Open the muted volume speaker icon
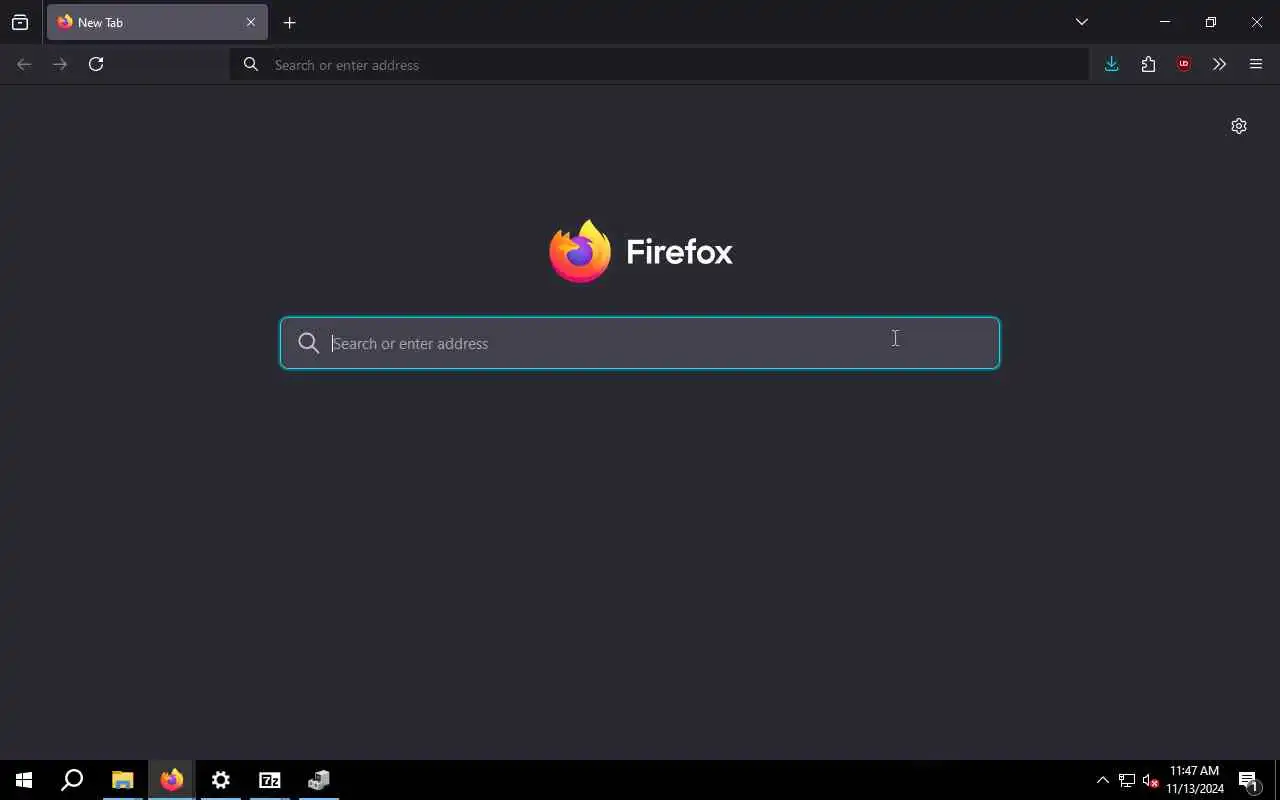Image resolution: width=1280 pixels, height=800 pixels. (1151, 780)
